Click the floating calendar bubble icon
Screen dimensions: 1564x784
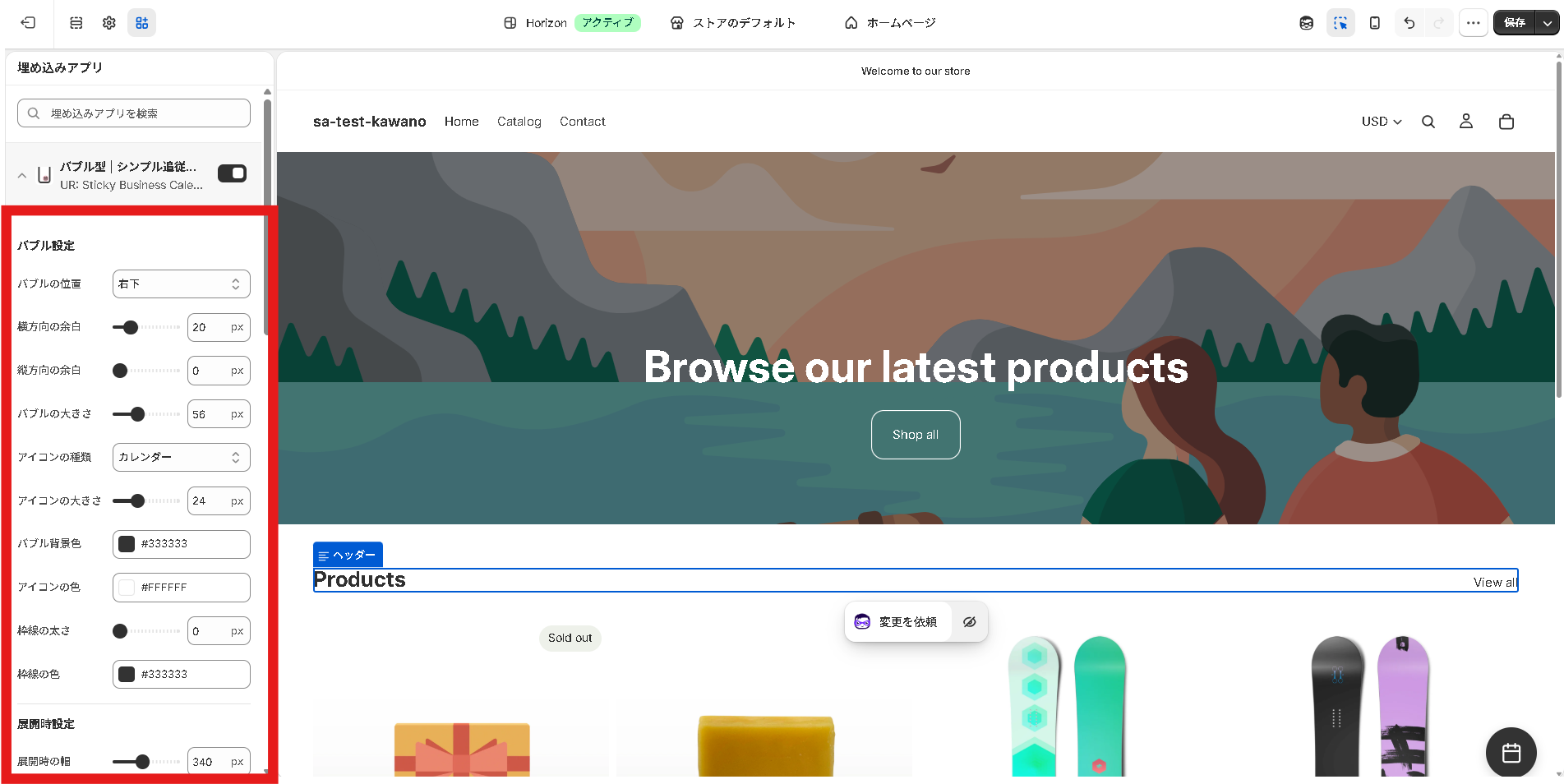[1511, 752]
